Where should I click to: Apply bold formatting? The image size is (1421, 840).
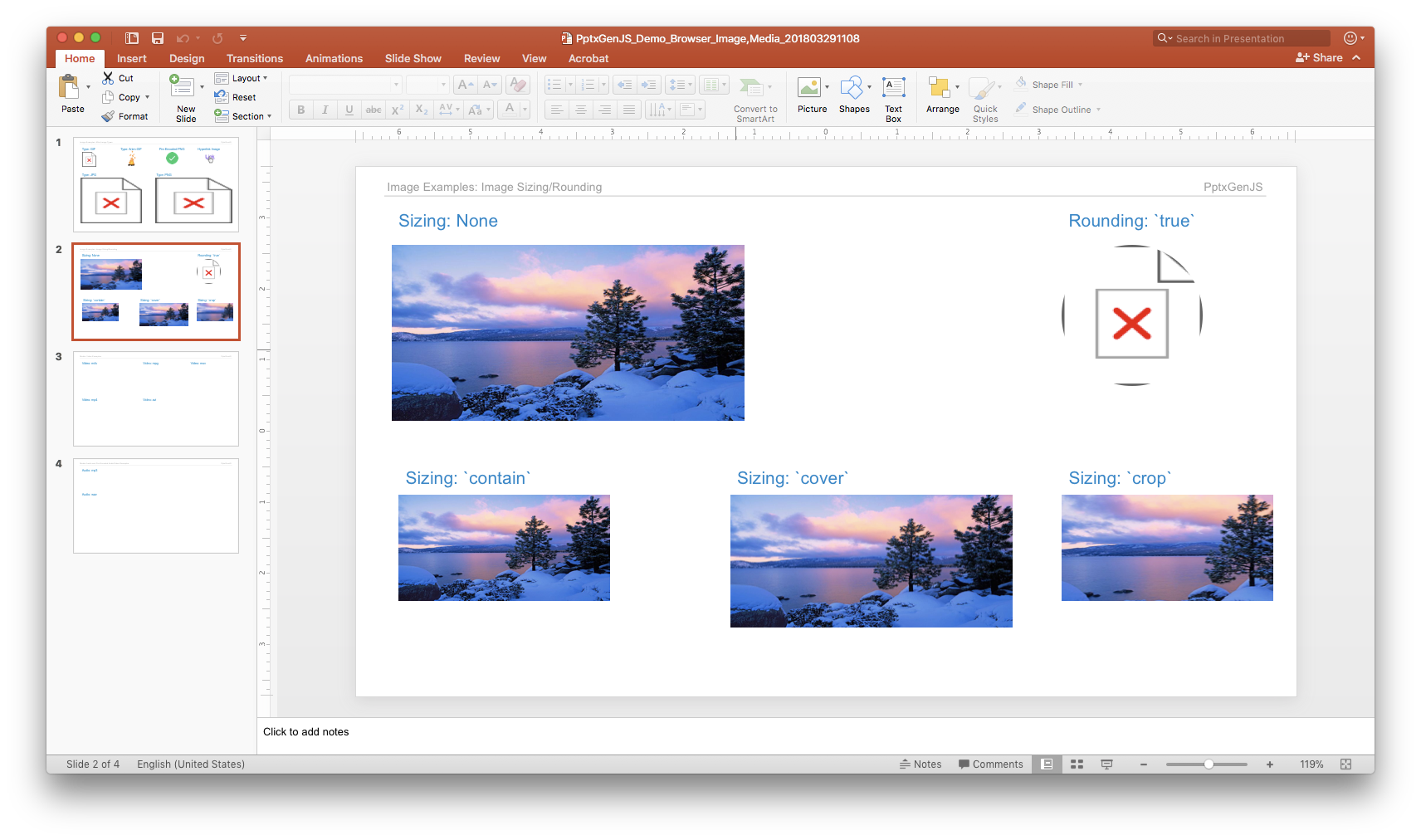coord(300,109)
